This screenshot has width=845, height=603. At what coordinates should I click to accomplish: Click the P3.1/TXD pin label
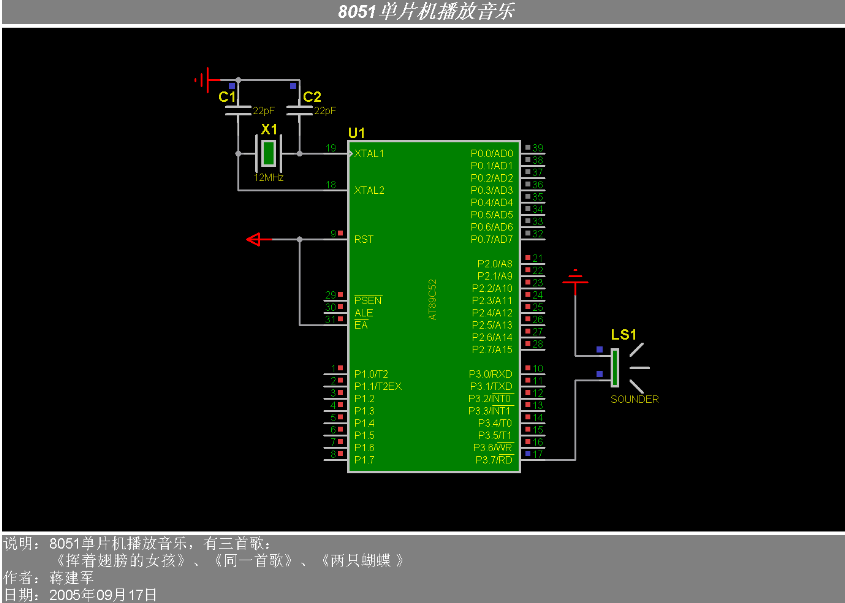pos(491,386)
